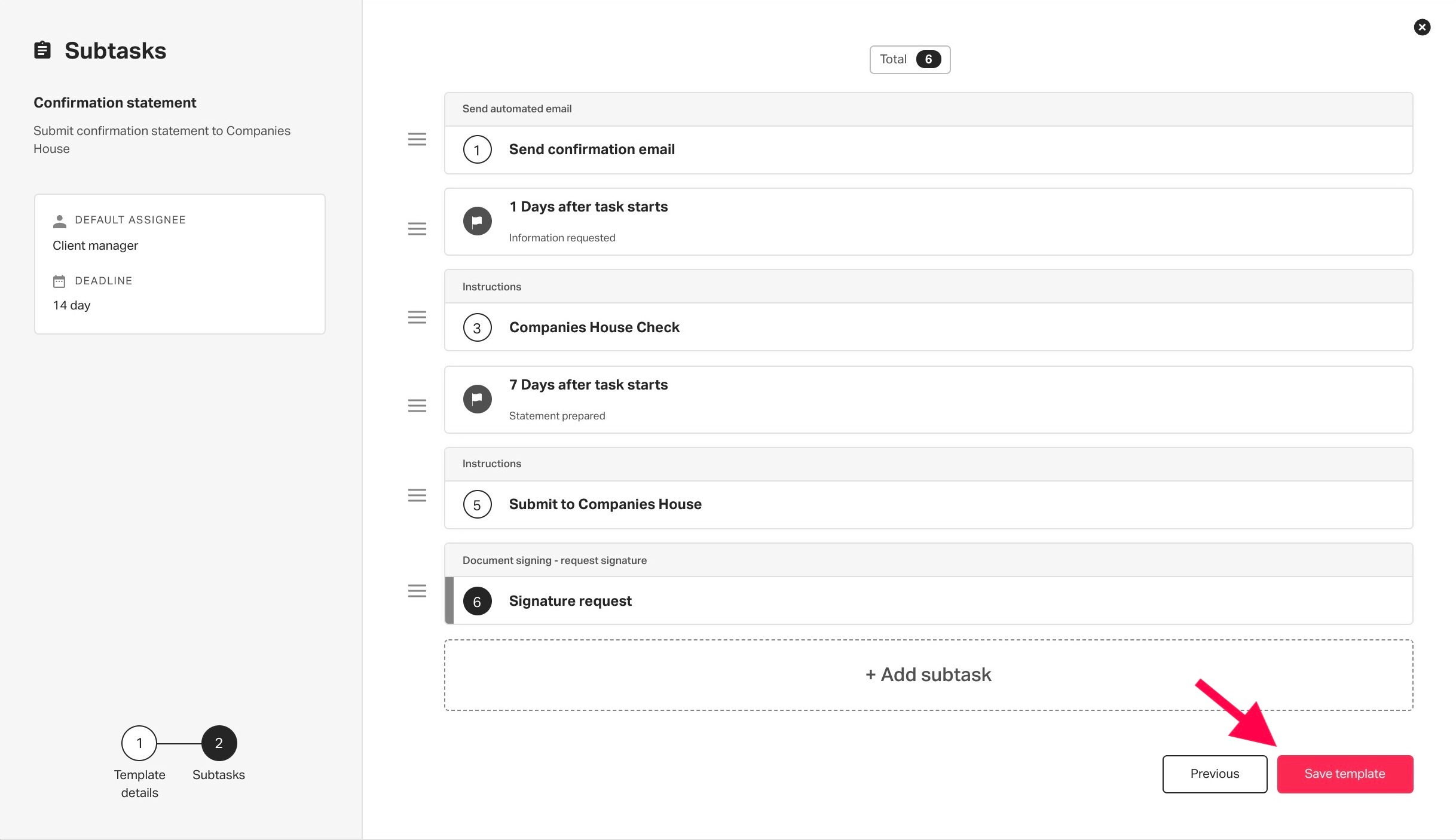Click drag handle beside Submit to Companies House
Viewport: 1456px width, 840px height.
point(417,495)
